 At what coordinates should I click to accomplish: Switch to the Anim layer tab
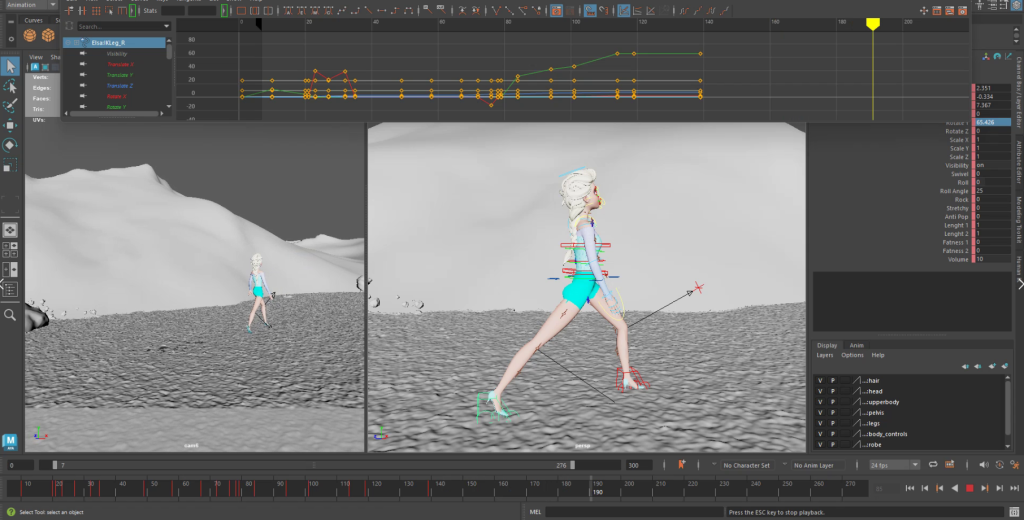pos(856,345)
